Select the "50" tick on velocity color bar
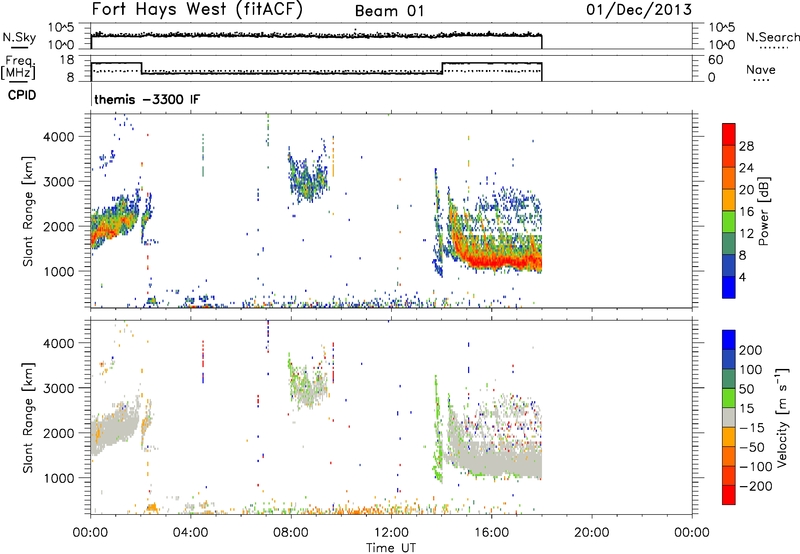Screen dimensions: 800x554 tap(747, 389)
